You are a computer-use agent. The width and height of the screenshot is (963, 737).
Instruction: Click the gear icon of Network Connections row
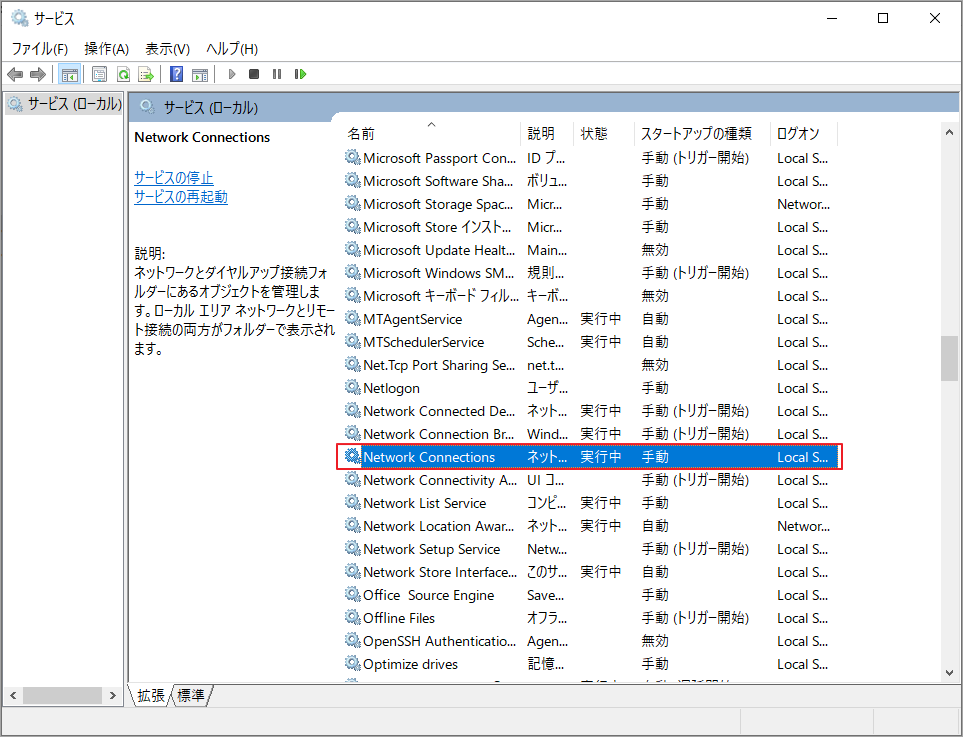(353, 456)
